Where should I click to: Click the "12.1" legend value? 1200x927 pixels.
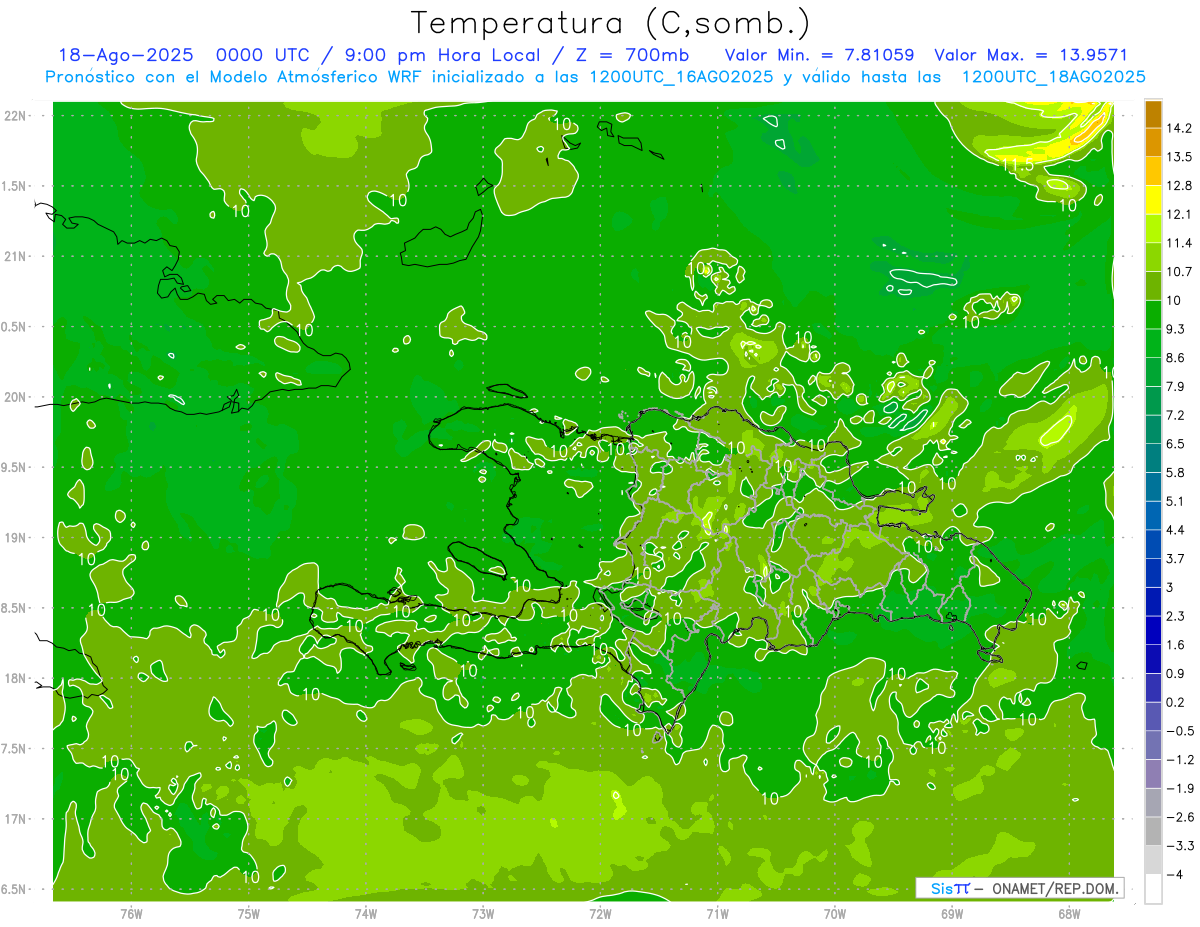pyautogui.click(x=1179, y=214)
